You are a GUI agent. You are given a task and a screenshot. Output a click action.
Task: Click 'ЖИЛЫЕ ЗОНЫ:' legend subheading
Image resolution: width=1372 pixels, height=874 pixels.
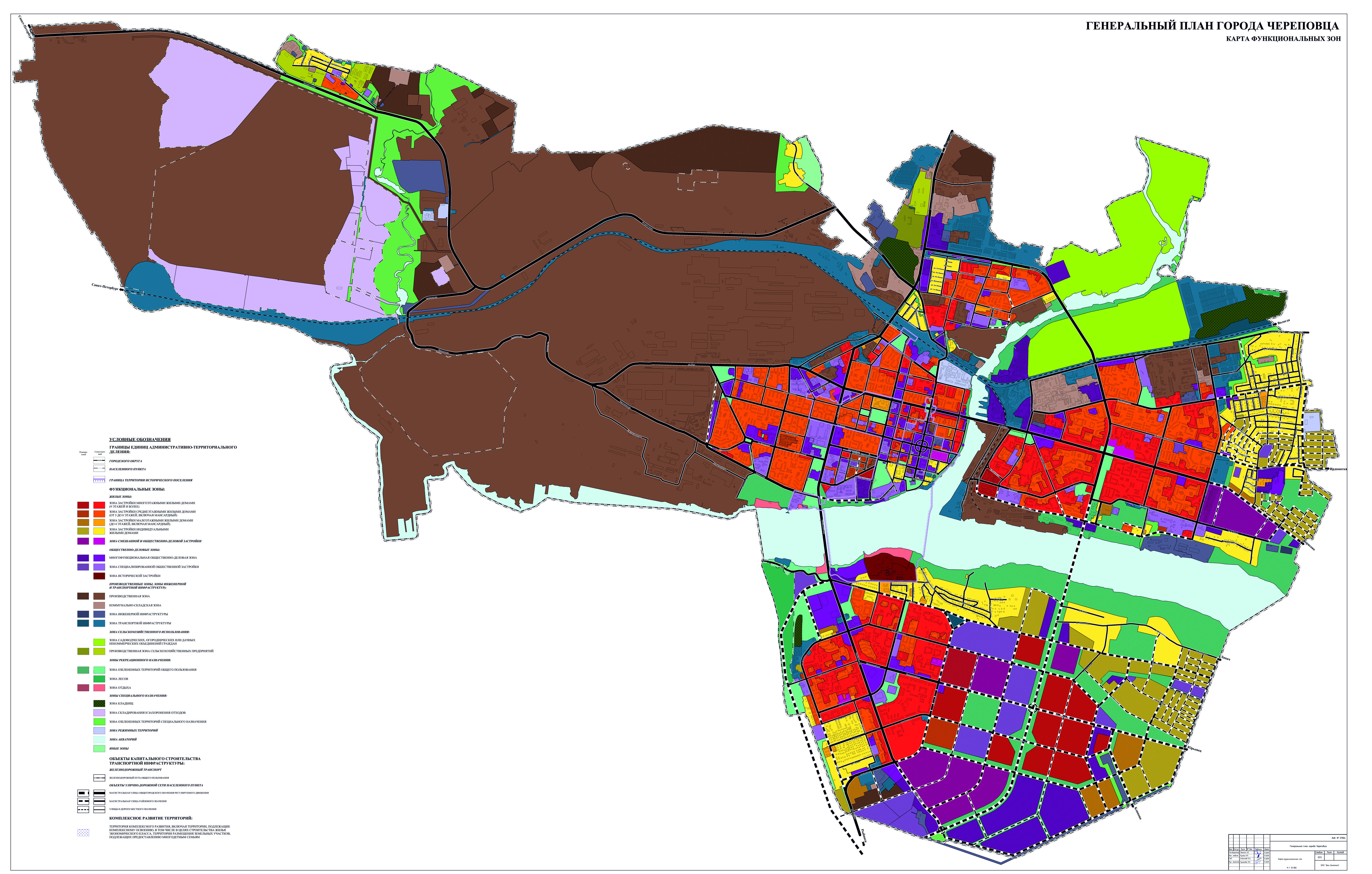(x=121, y=497)
